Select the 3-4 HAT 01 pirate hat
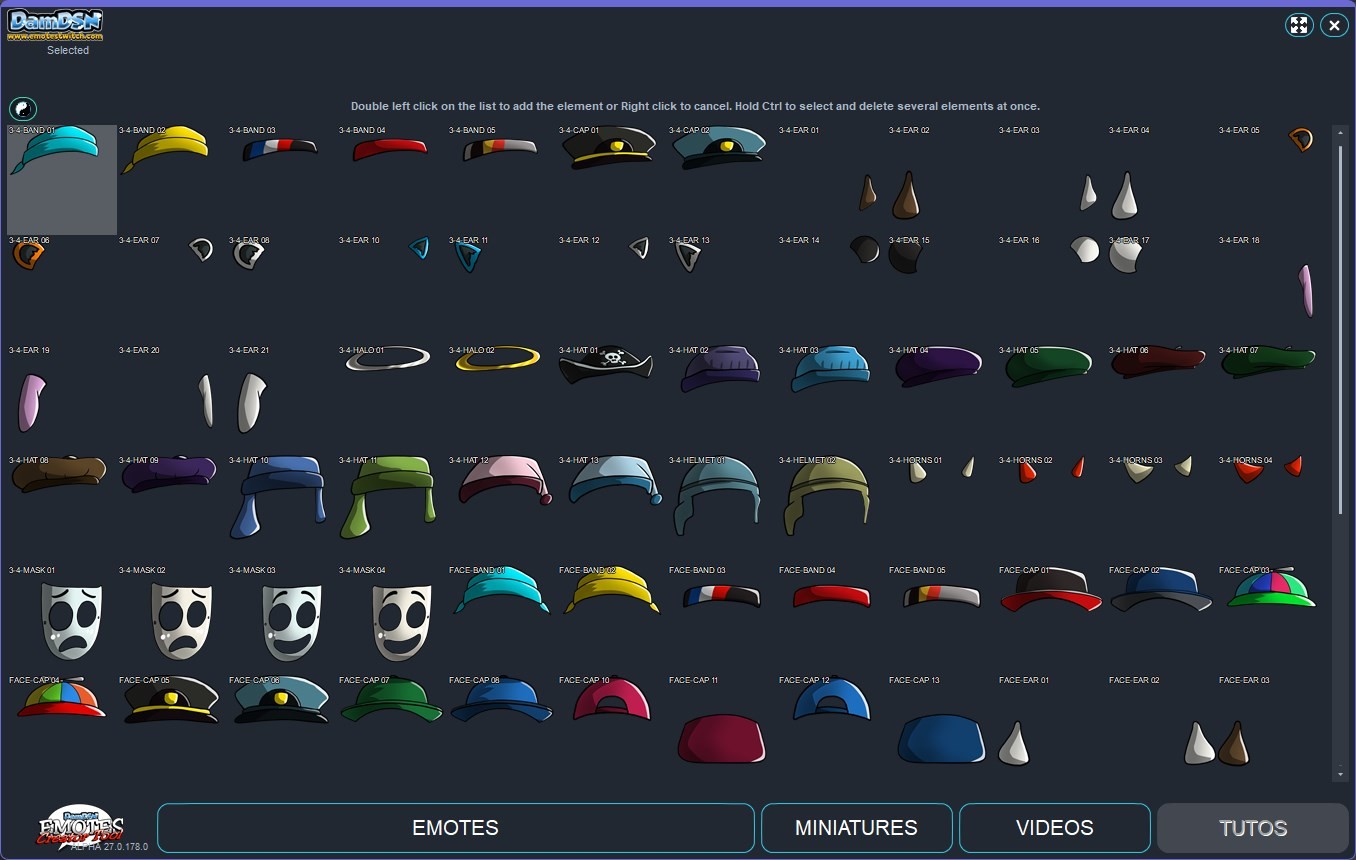The height and width of the screenshot is (860, 1356). click(606, 366)
